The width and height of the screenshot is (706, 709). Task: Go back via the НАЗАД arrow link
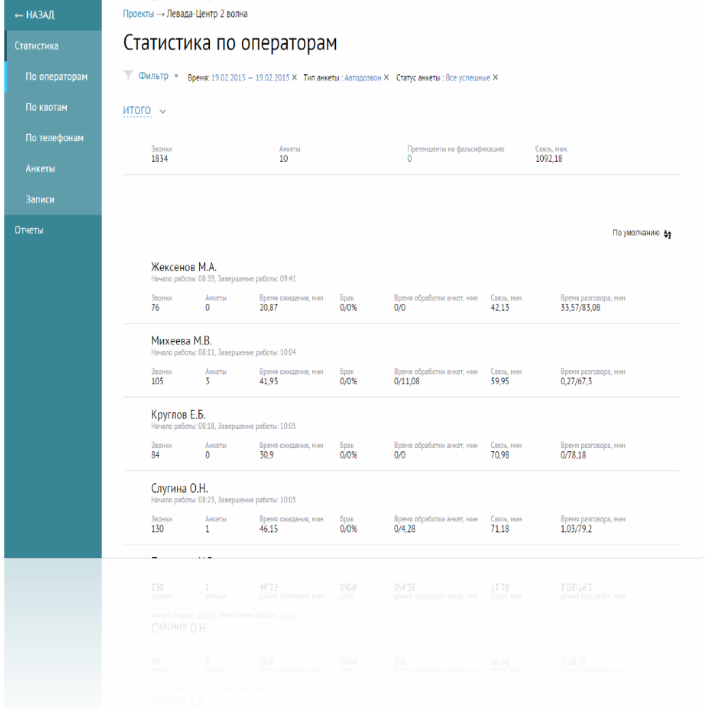tap(34, 15)
